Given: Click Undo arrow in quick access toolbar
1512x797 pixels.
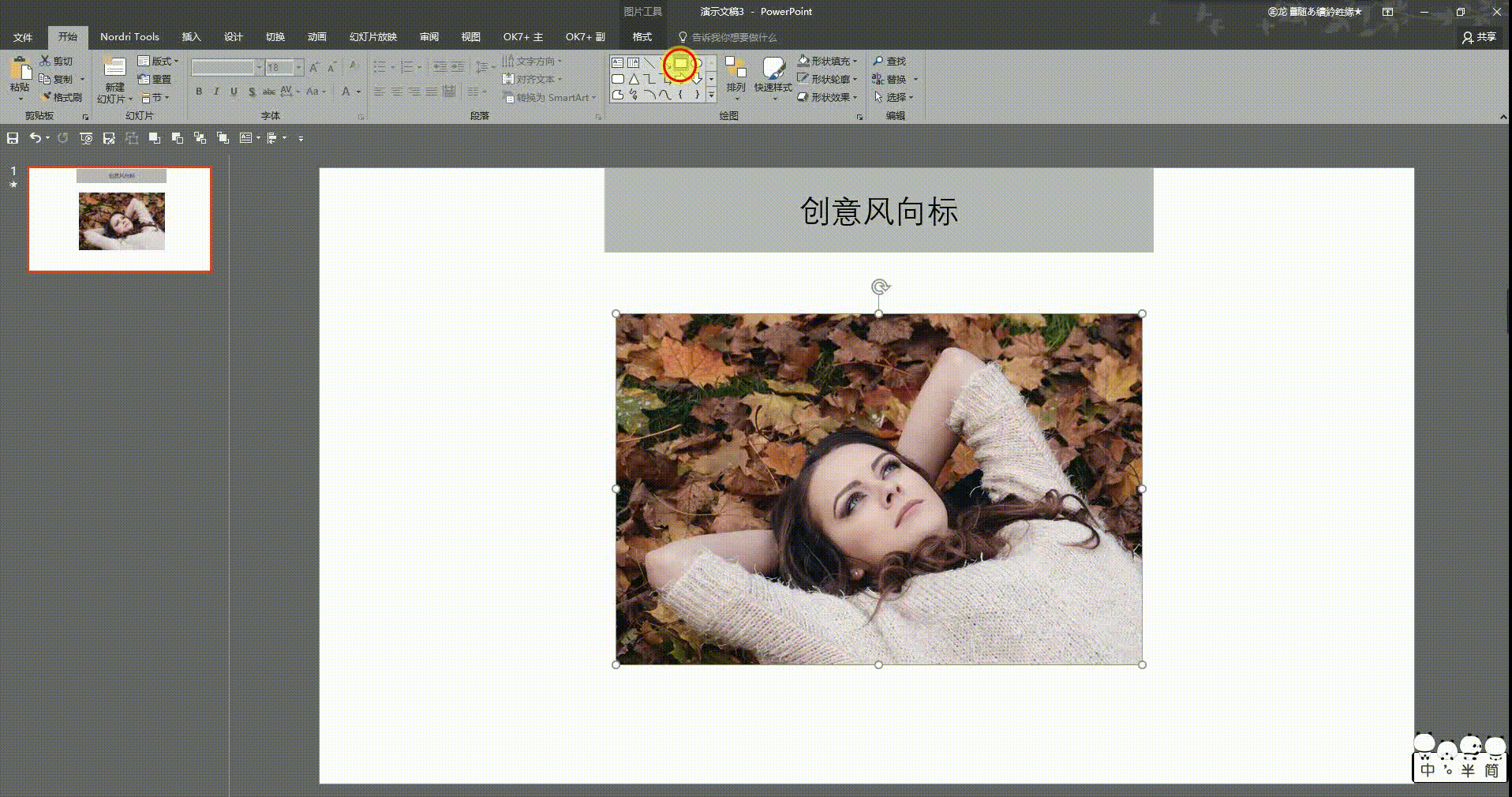Looking at the screenshot, I should (x=35, y=138).
